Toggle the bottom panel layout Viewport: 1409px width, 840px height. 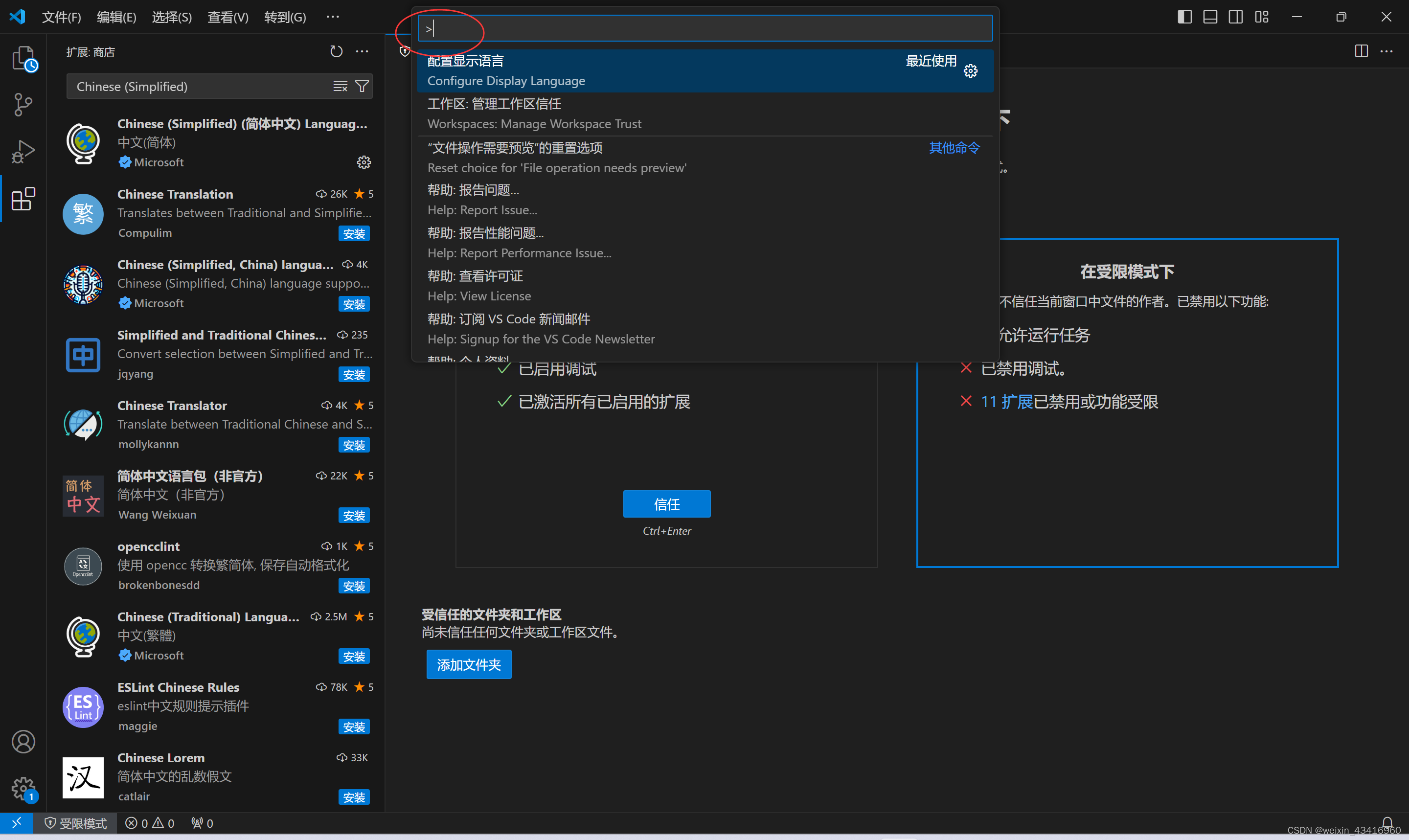coord(1210,17)
